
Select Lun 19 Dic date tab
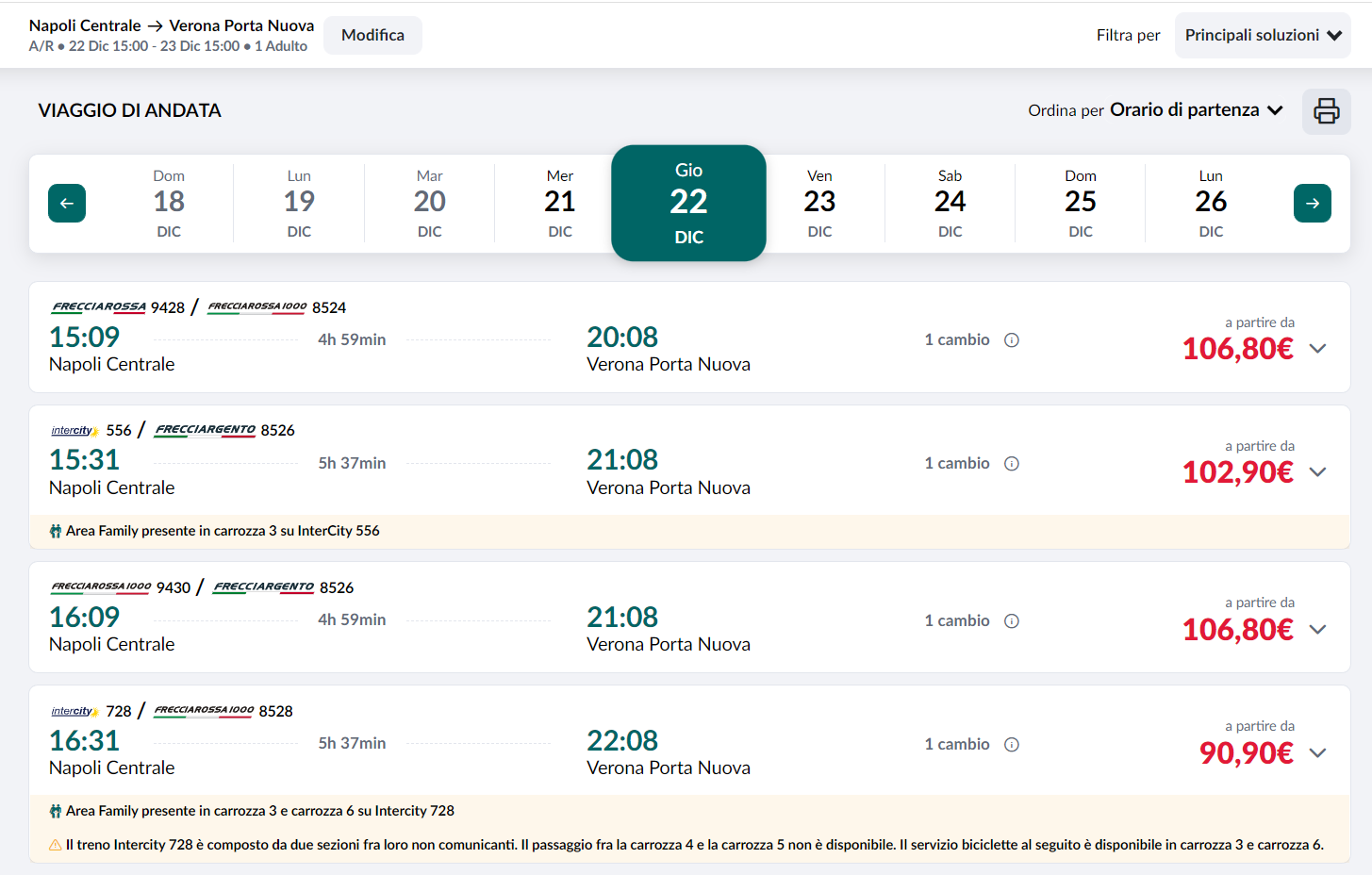(299, 204)
